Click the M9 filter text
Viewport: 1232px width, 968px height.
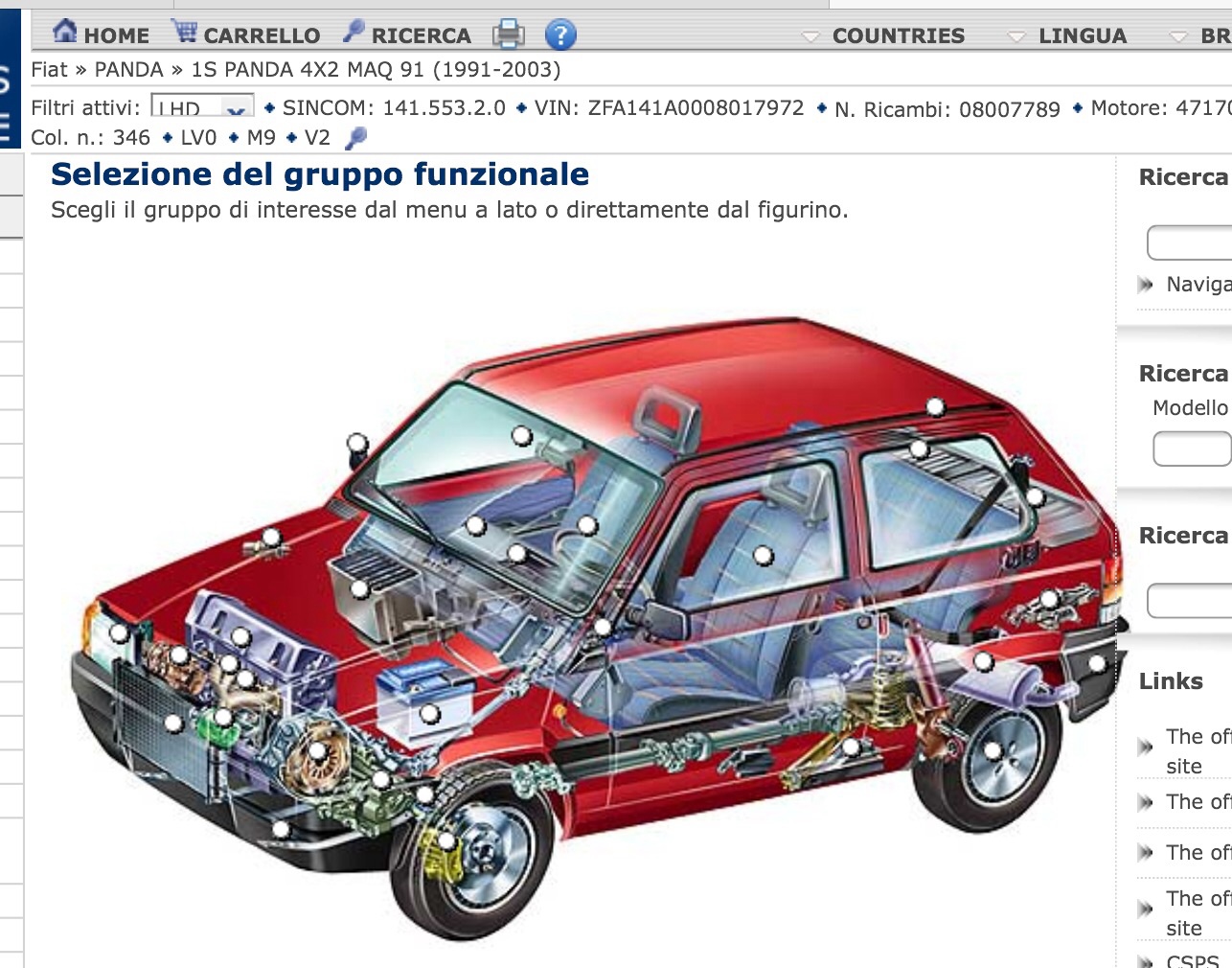click(262, 137)
